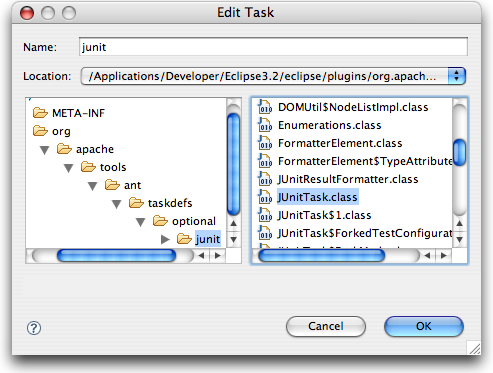Collapse the optional tree node
493x373 pixels.
point(141,222)
